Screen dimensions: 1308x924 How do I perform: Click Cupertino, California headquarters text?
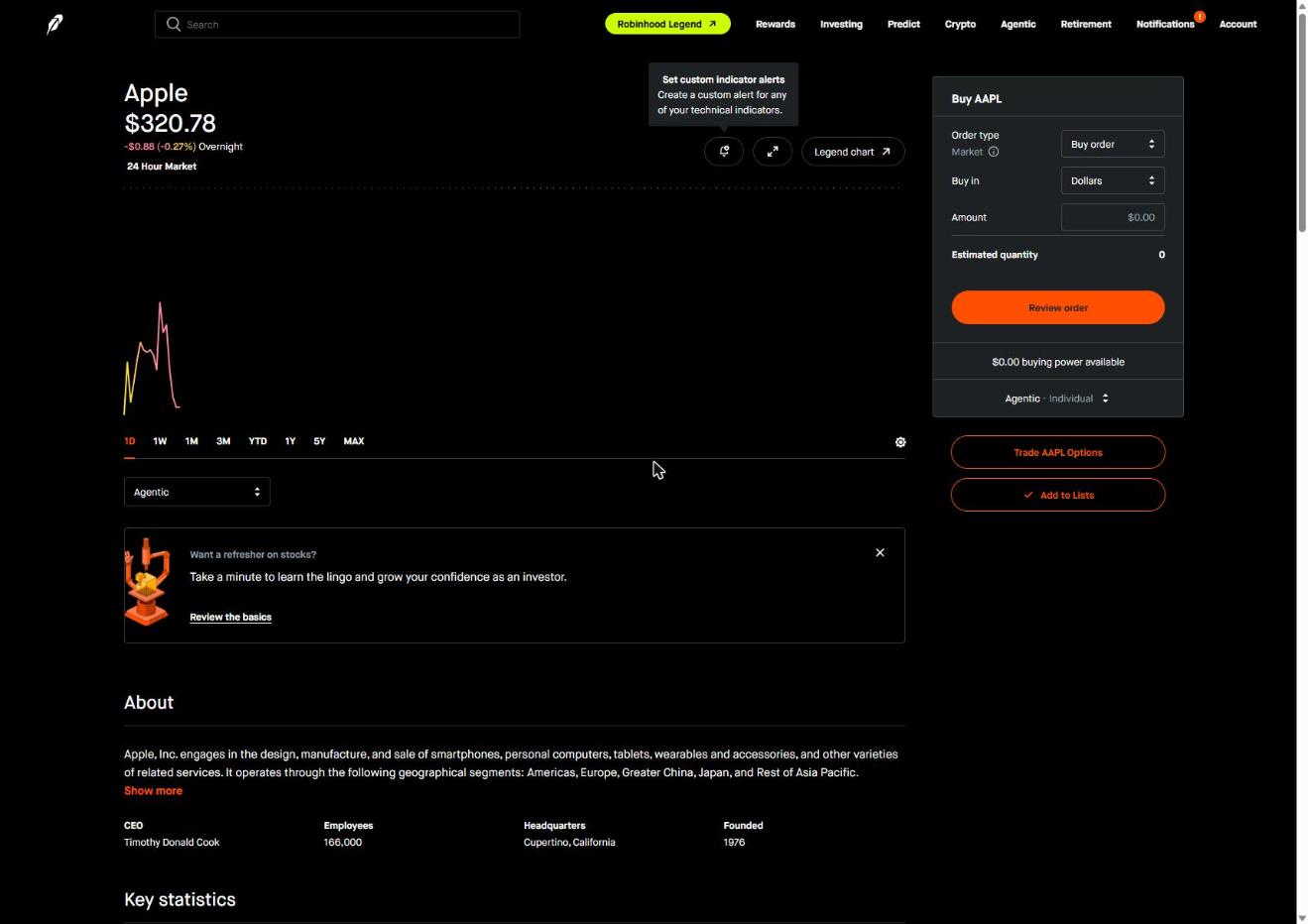coord(569,842)
